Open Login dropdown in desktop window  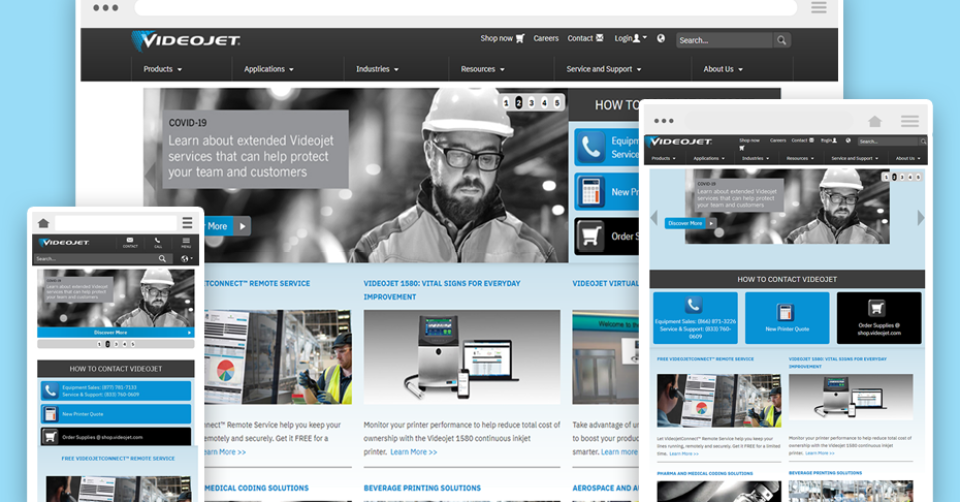[631, 38]
